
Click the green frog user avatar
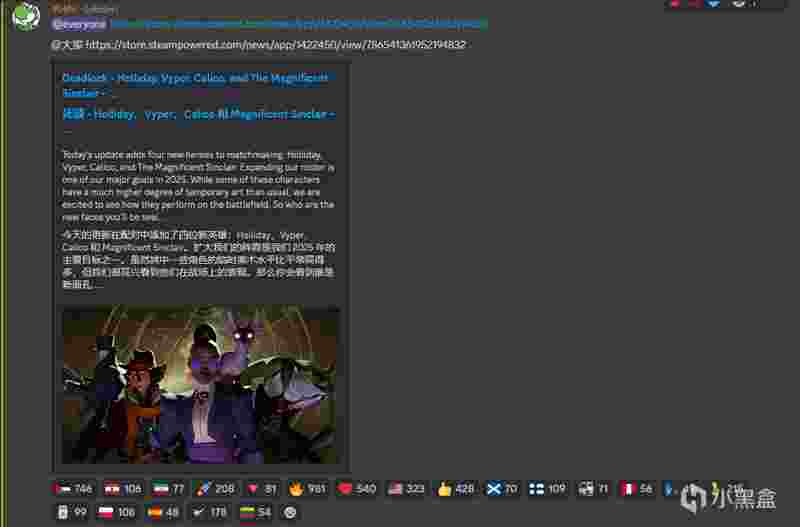point(25,16)
